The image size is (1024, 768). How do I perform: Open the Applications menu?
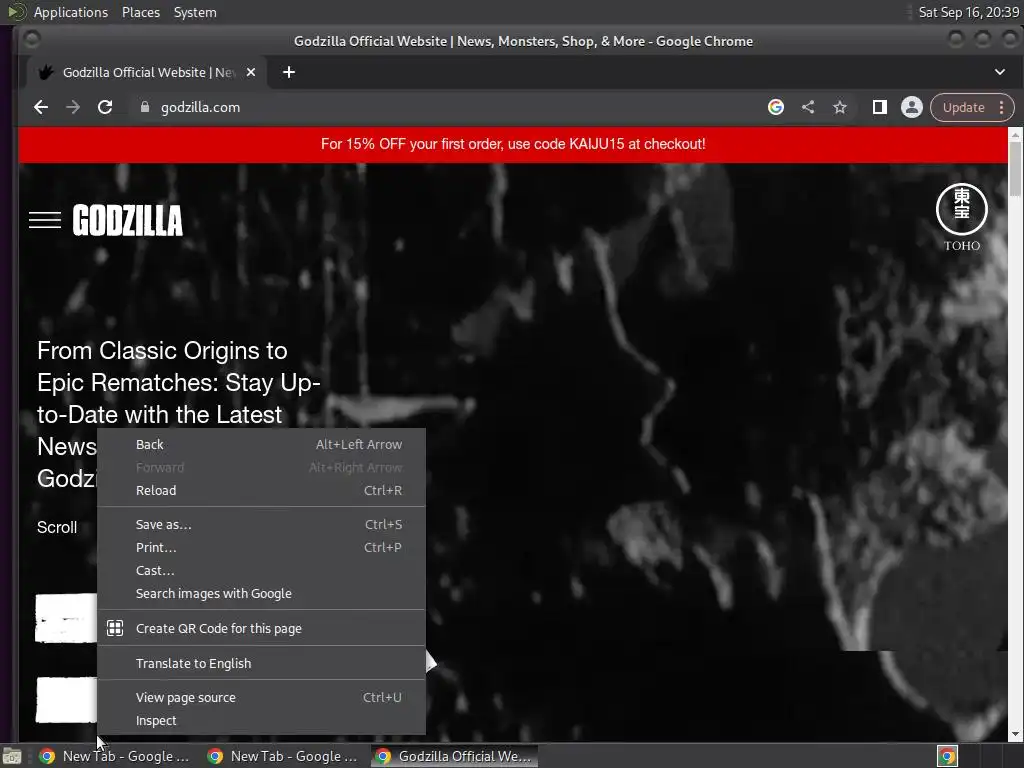(71, 12)
